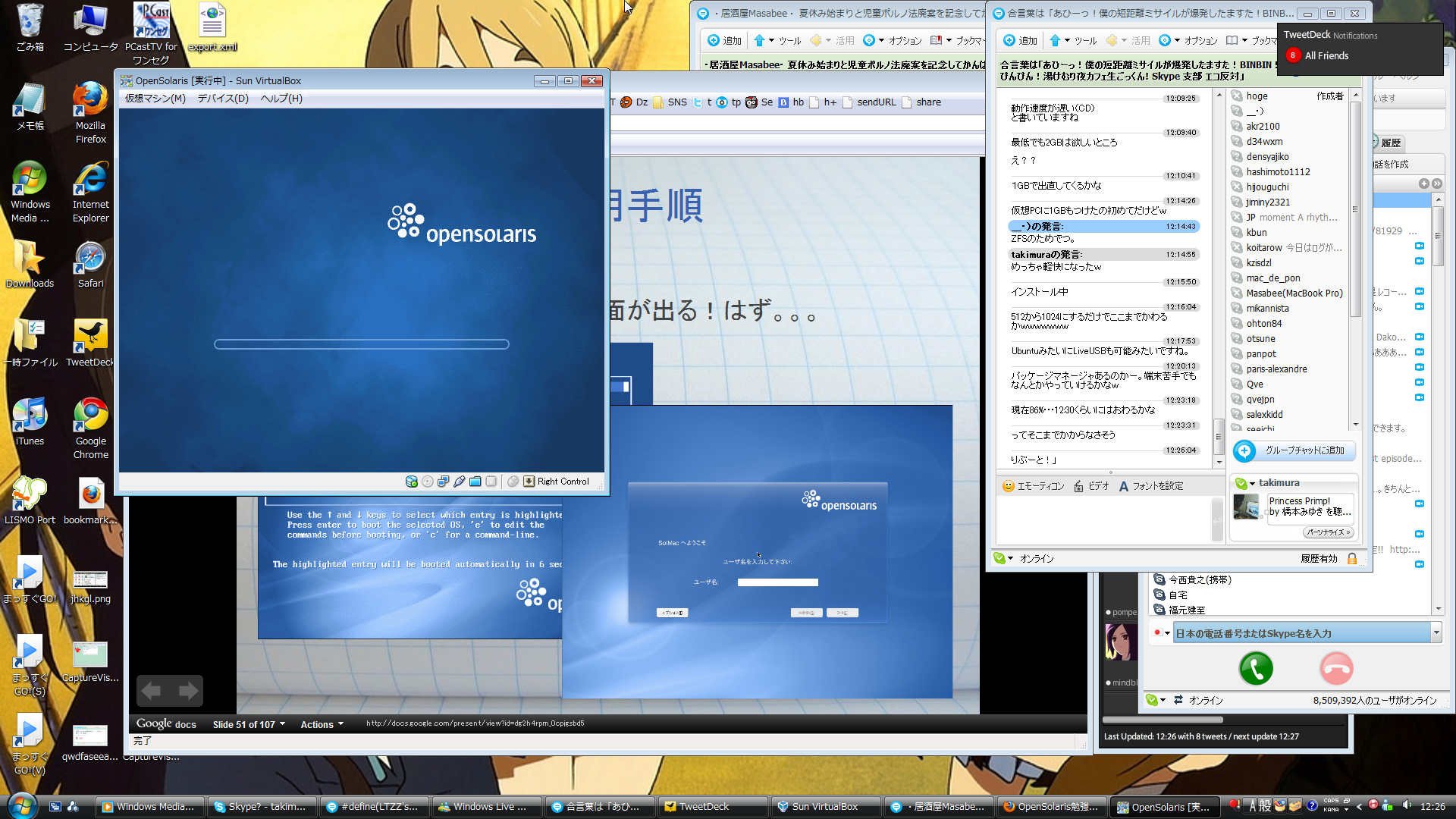Click the エモーティコン emoticon button
Viewport: 1456px width, 819px height.
pos(1033,486)
